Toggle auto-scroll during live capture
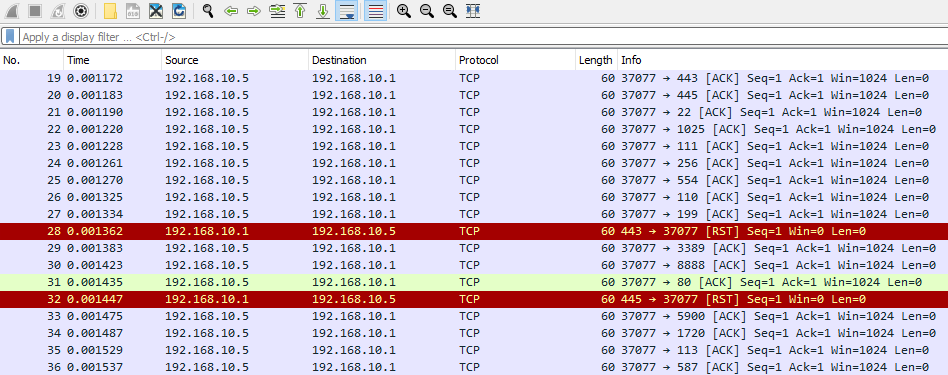Screen dimensions: 948x375 coord(346,10)
